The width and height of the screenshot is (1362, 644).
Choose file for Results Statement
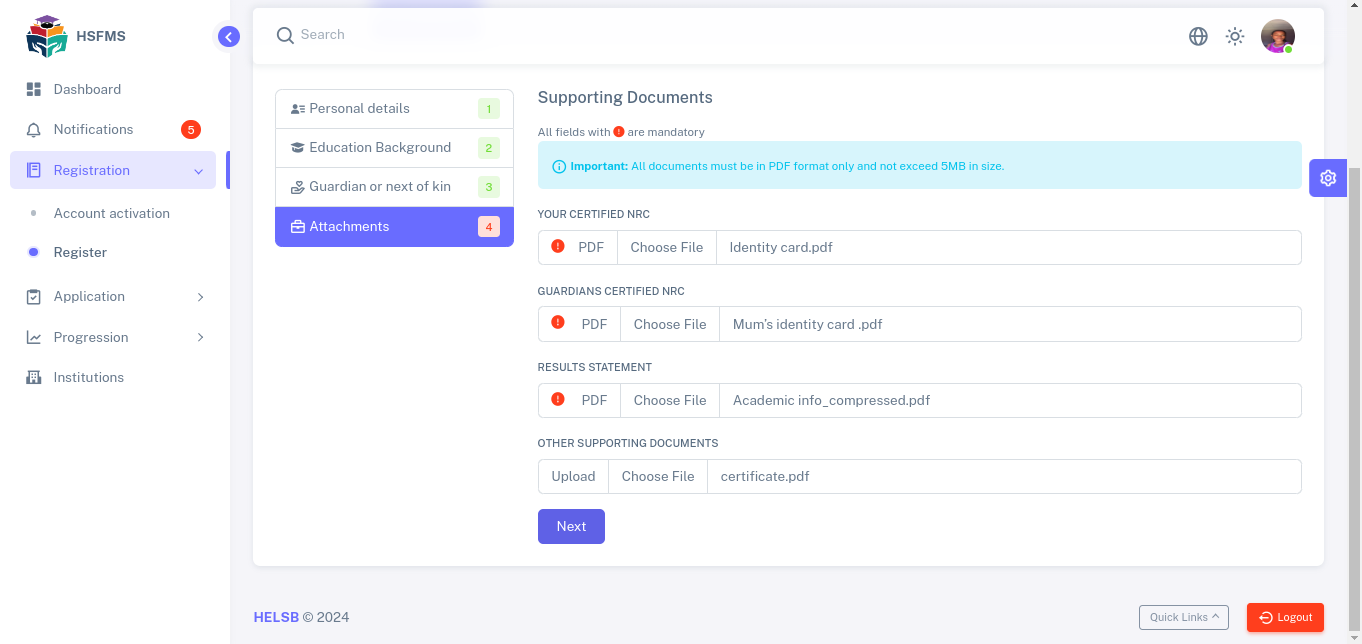tap(670, 400)
